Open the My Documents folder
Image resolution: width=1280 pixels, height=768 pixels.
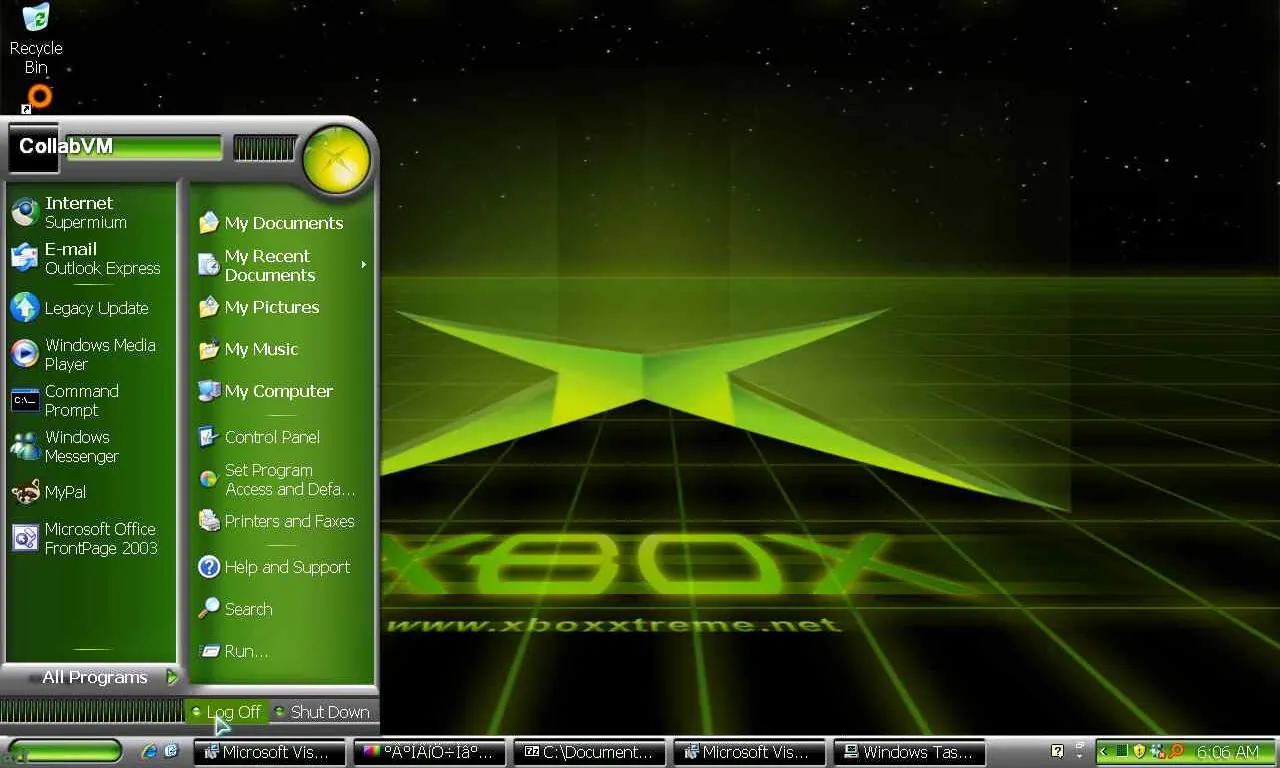tap(282, 223)
